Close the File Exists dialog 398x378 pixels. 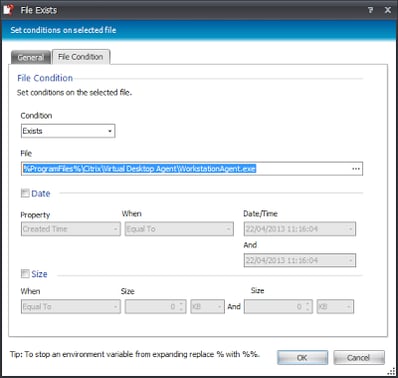click(388, 10)
